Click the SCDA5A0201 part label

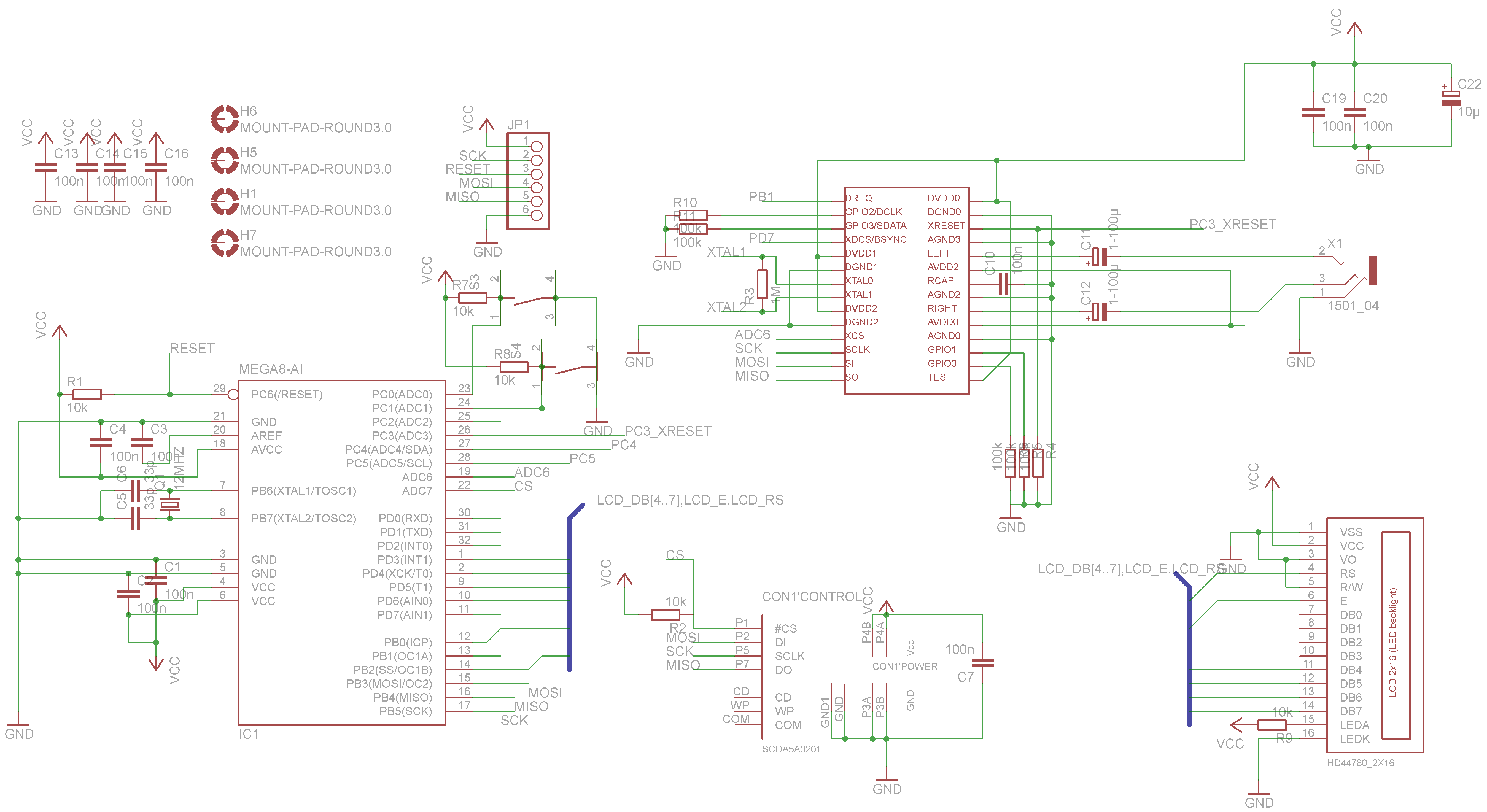(x=791, y=749)
